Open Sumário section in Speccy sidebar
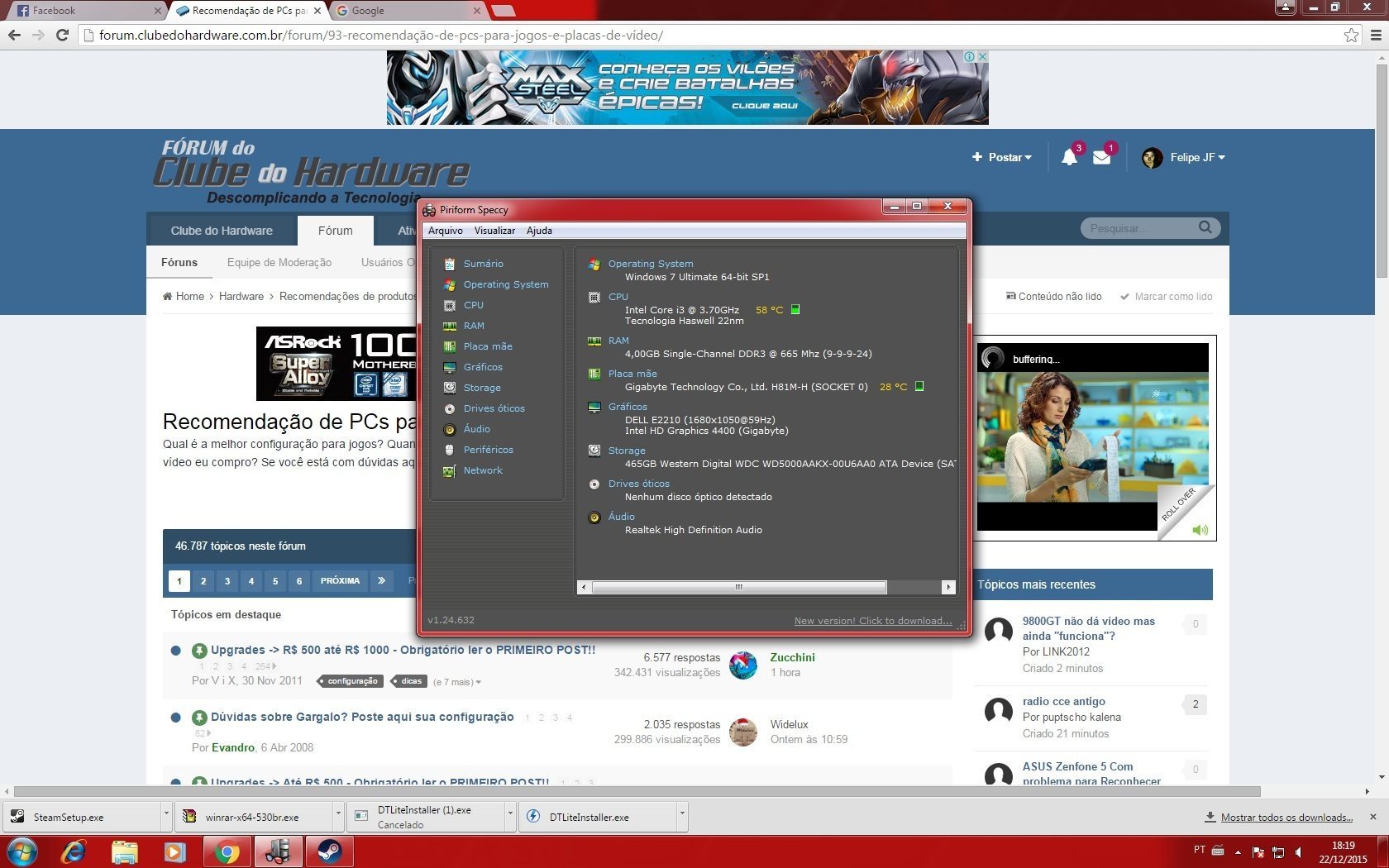This screenshot has width=1389, height=868. (483, 264)
